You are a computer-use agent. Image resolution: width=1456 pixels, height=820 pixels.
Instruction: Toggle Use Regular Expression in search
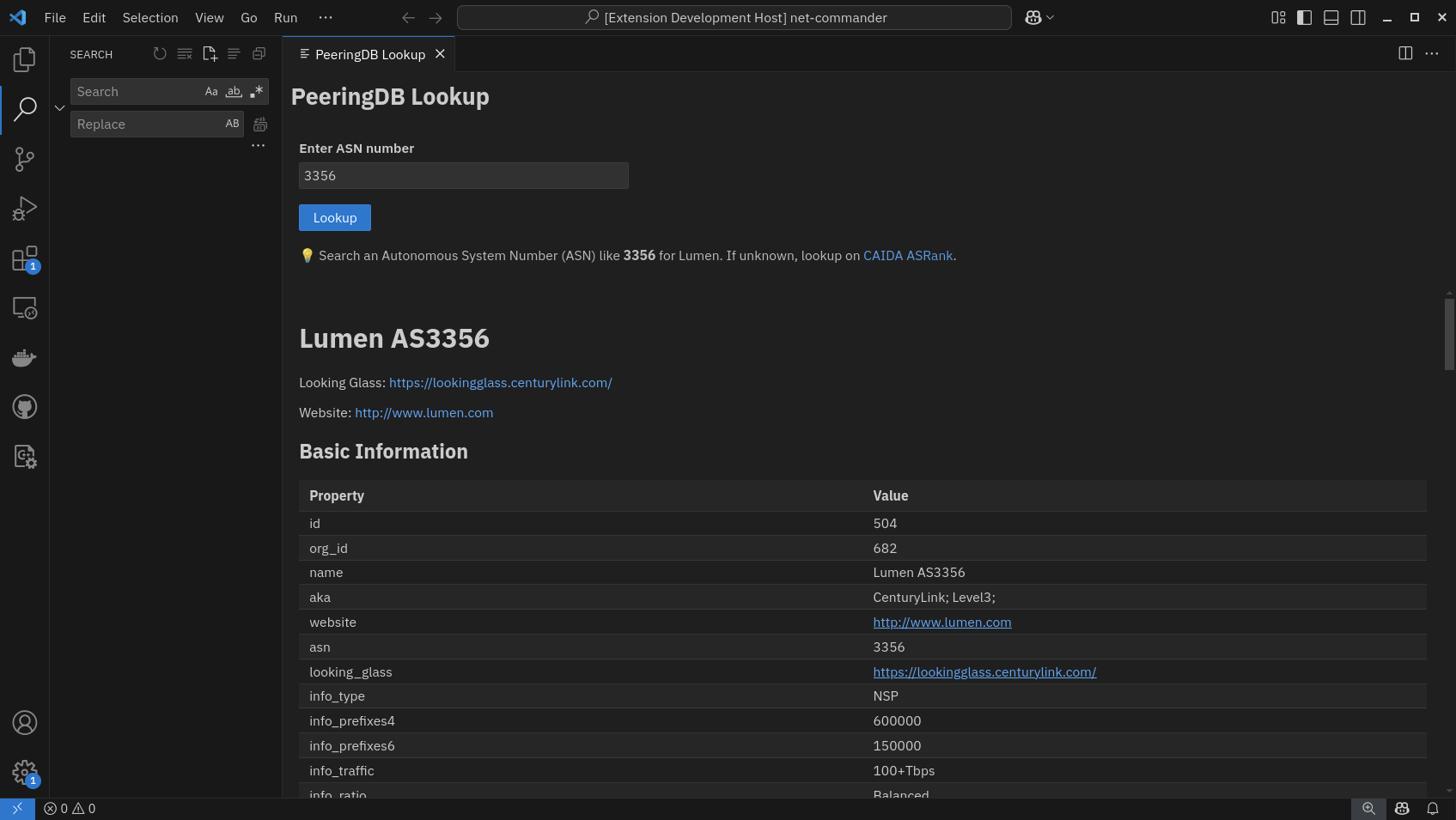click(256, 92)
